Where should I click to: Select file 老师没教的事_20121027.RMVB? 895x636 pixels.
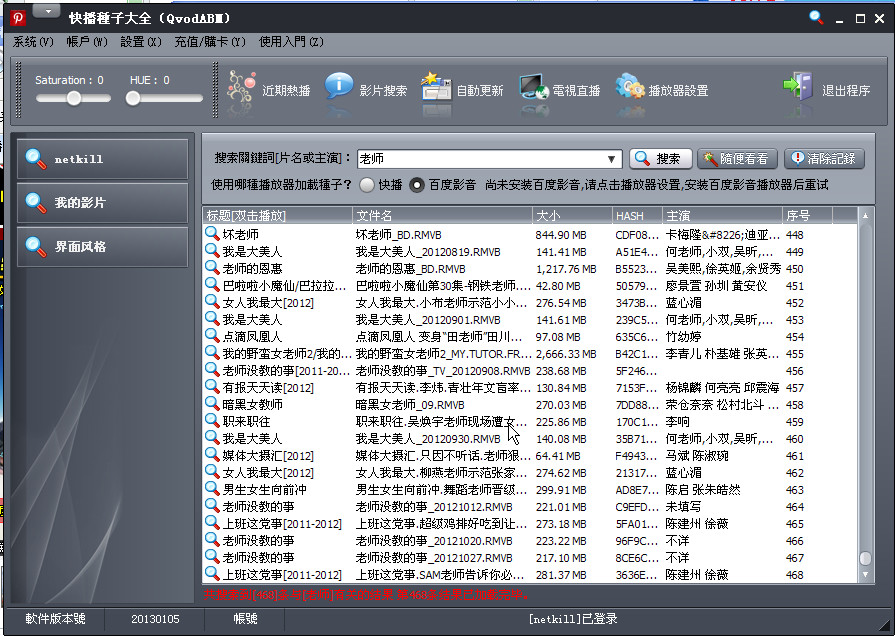coord(434,558)
